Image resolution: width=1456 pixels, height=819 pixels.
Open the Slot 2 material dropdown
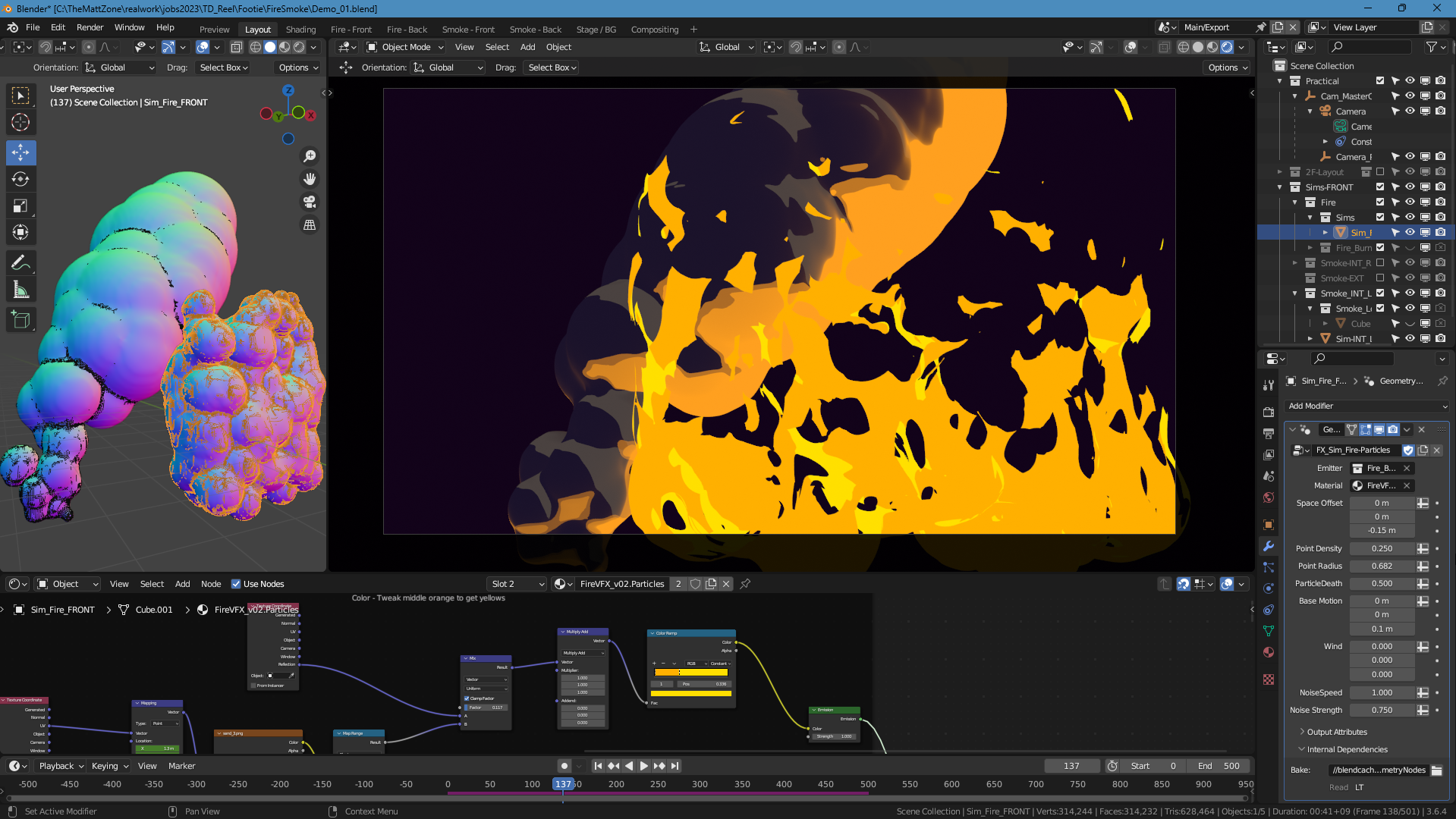click(x=517, y=584)
